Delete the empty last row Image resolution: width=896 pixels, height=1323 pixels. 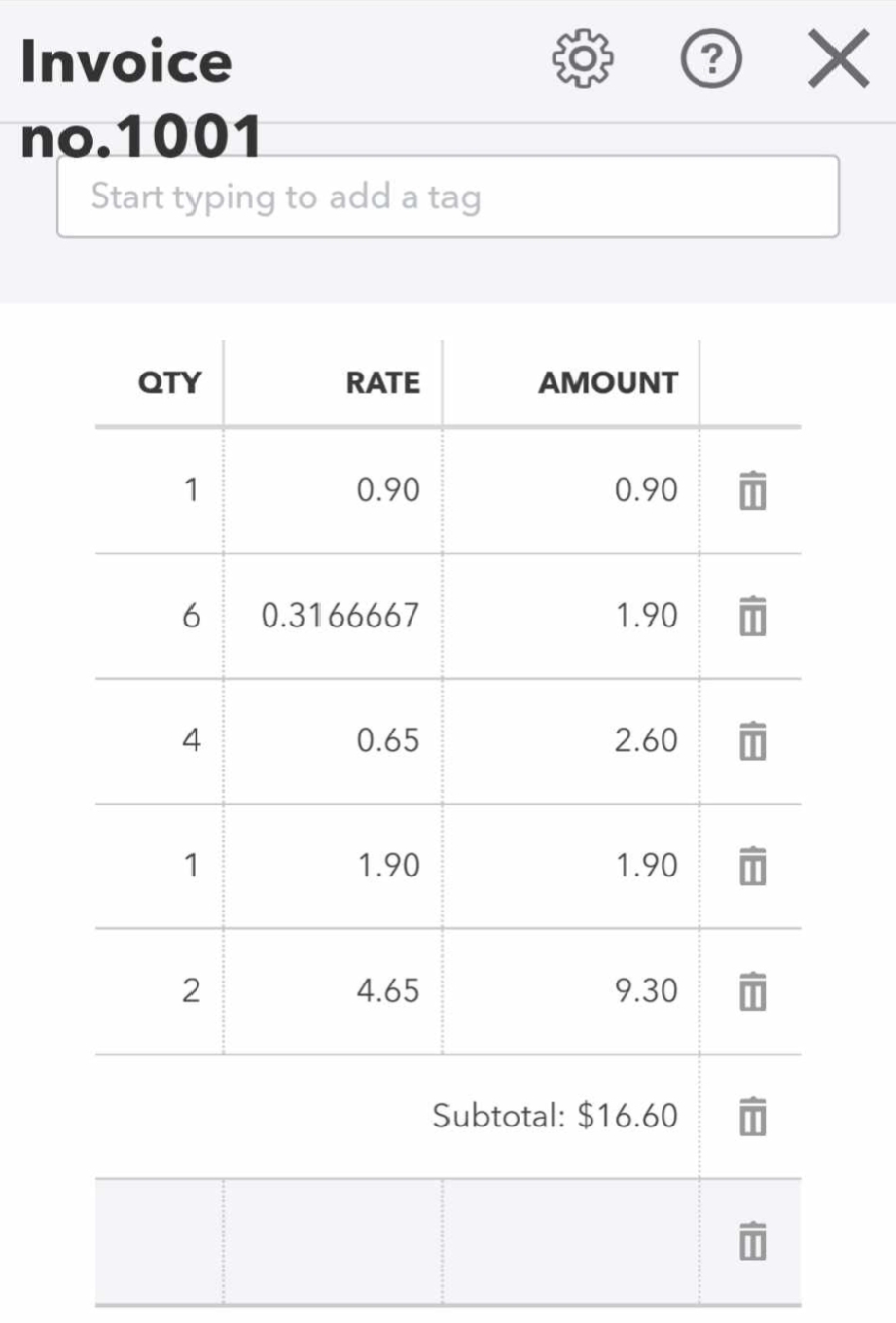[752, 1241]
